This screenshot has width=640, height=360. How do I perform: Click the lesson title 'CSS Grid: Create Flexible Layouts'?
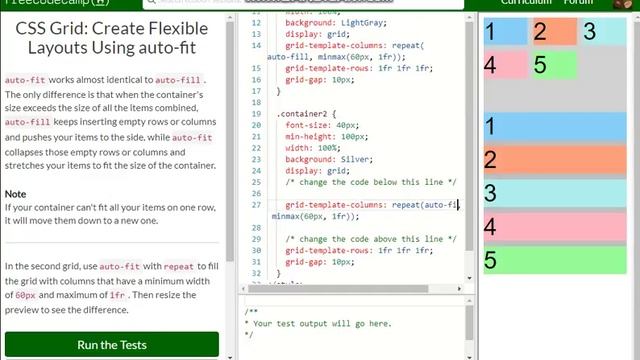[112, 38]
